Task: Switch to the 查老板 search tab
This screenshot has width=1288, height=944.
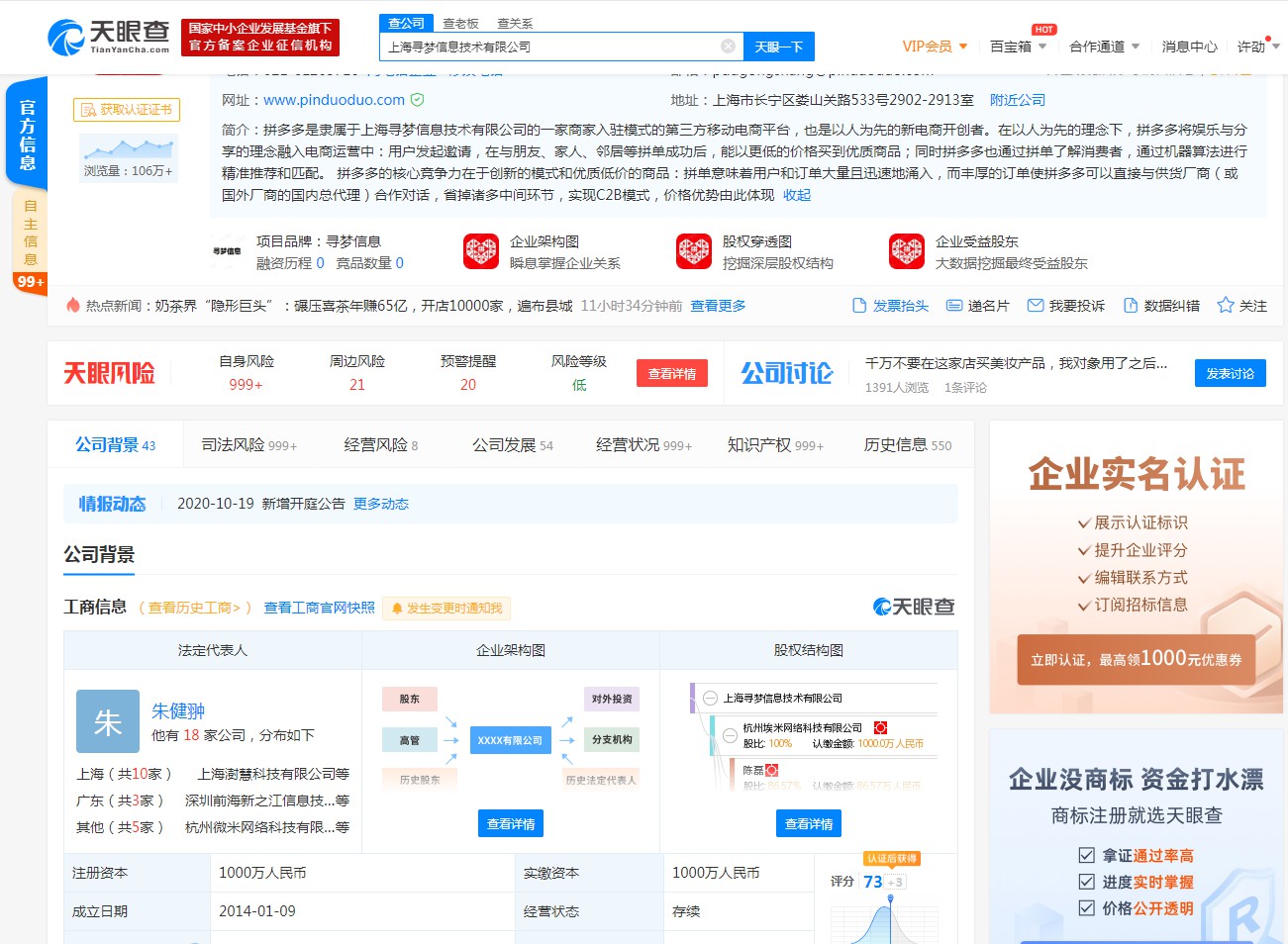Action: click(x=460, y=24)
